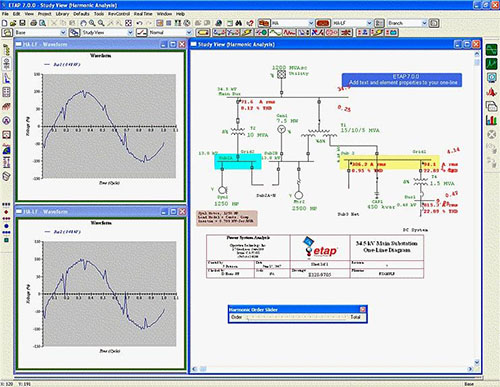This screenshot has width=500, height=387.
Task: Click the Find binoculars icon
Action: pos(239,23)
